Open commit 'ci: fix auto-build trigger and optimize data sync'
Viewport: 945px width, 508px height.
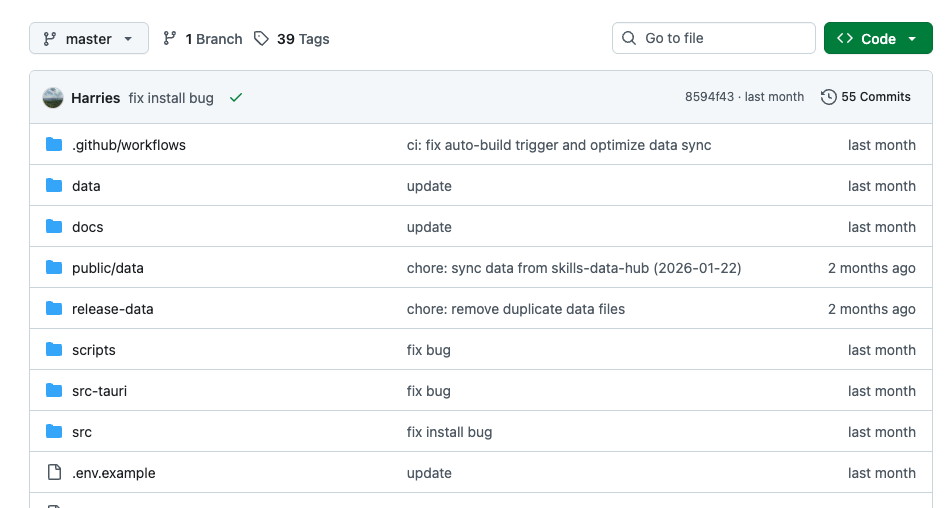(x=559, y=145)
